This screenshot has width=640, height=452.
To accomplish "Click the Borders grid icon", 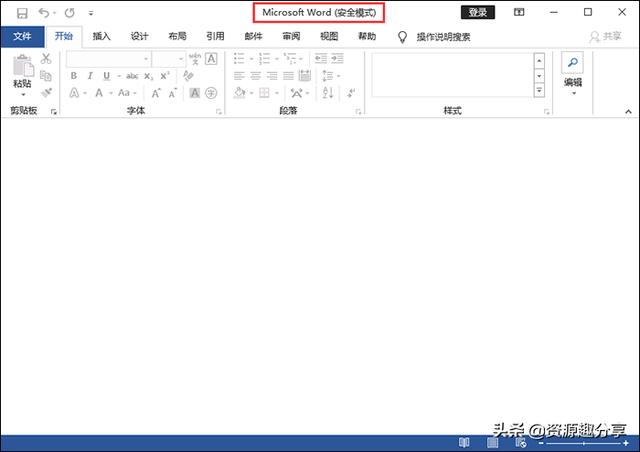I will 264,93.
